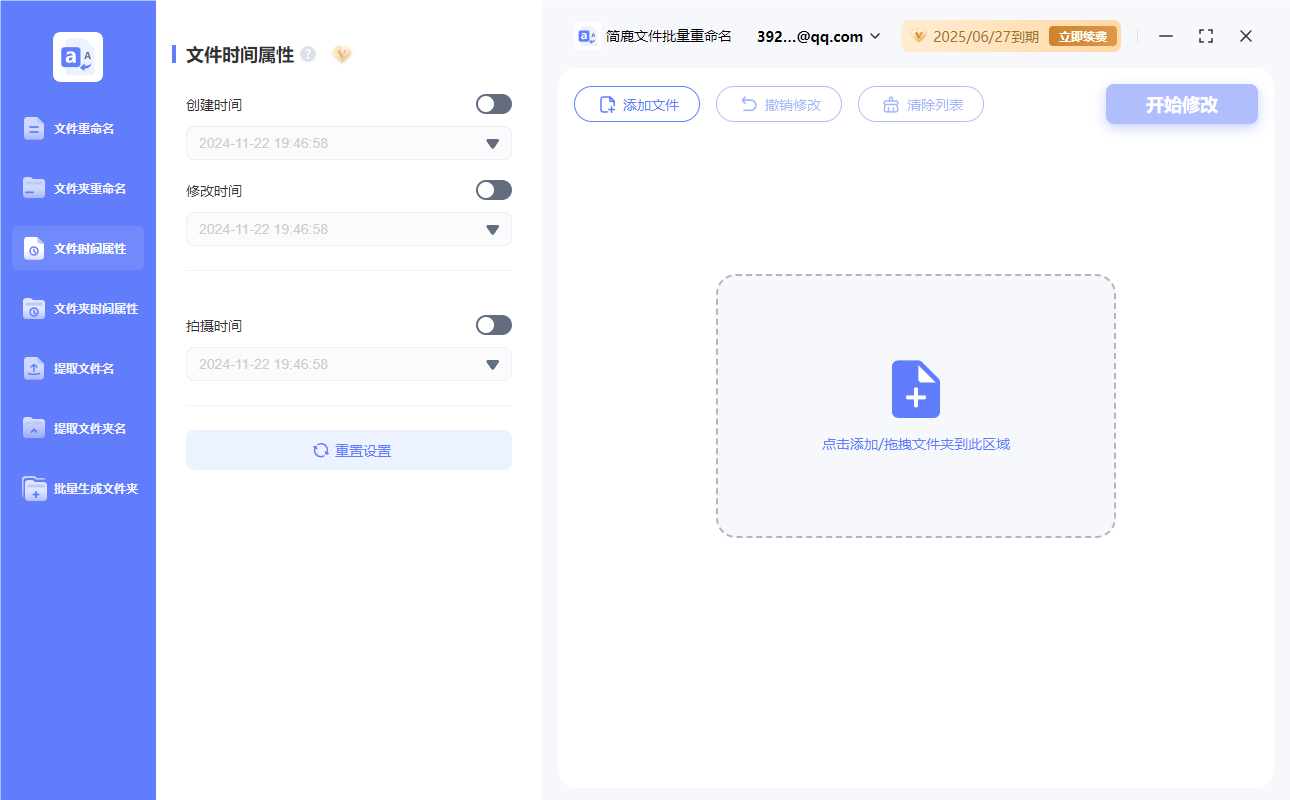Open the 提取文件名 tool
The height and width of the screenshot is (800, 1290).
pos(77,368)
